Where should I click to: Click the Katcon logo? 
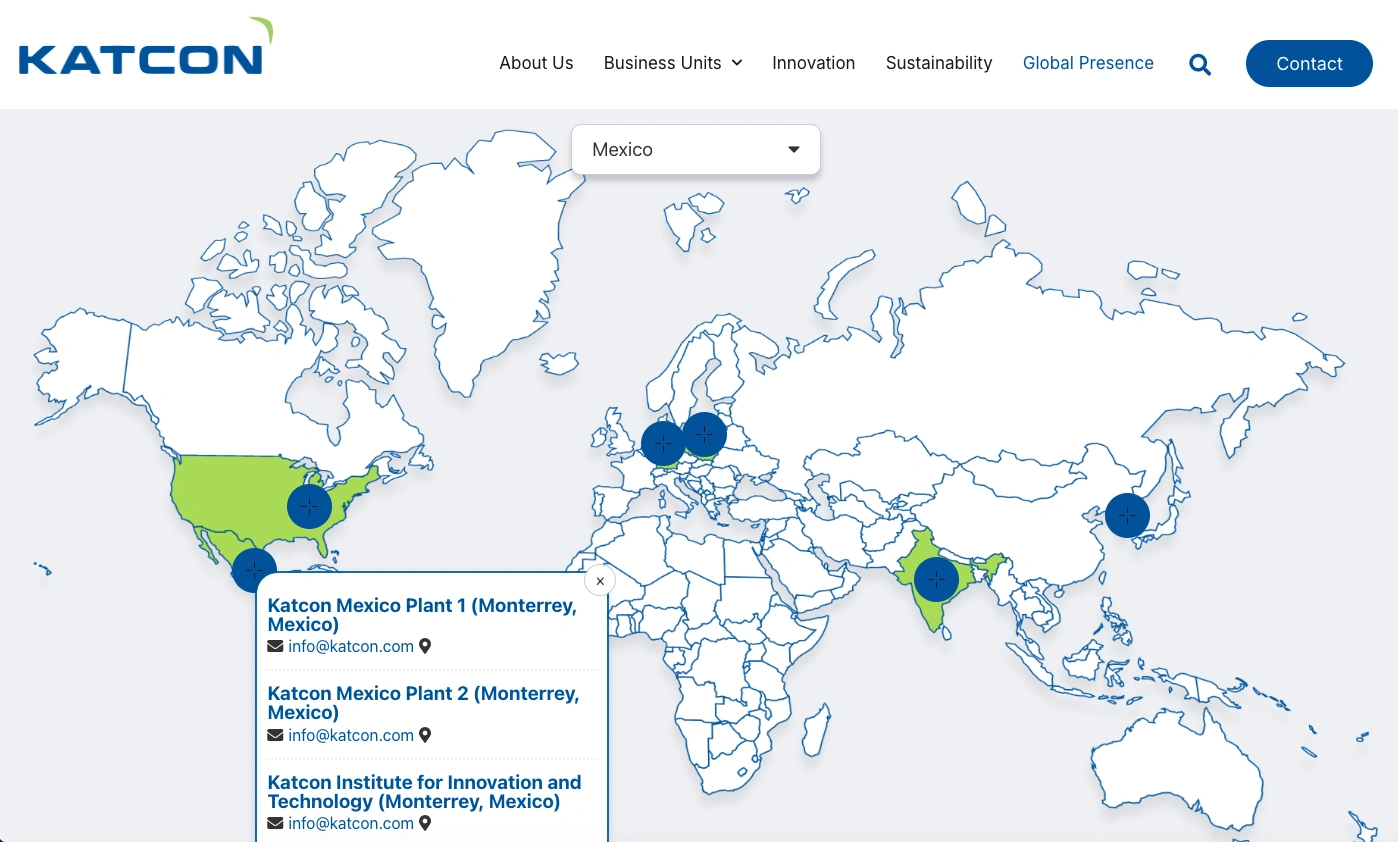[146, 47]
